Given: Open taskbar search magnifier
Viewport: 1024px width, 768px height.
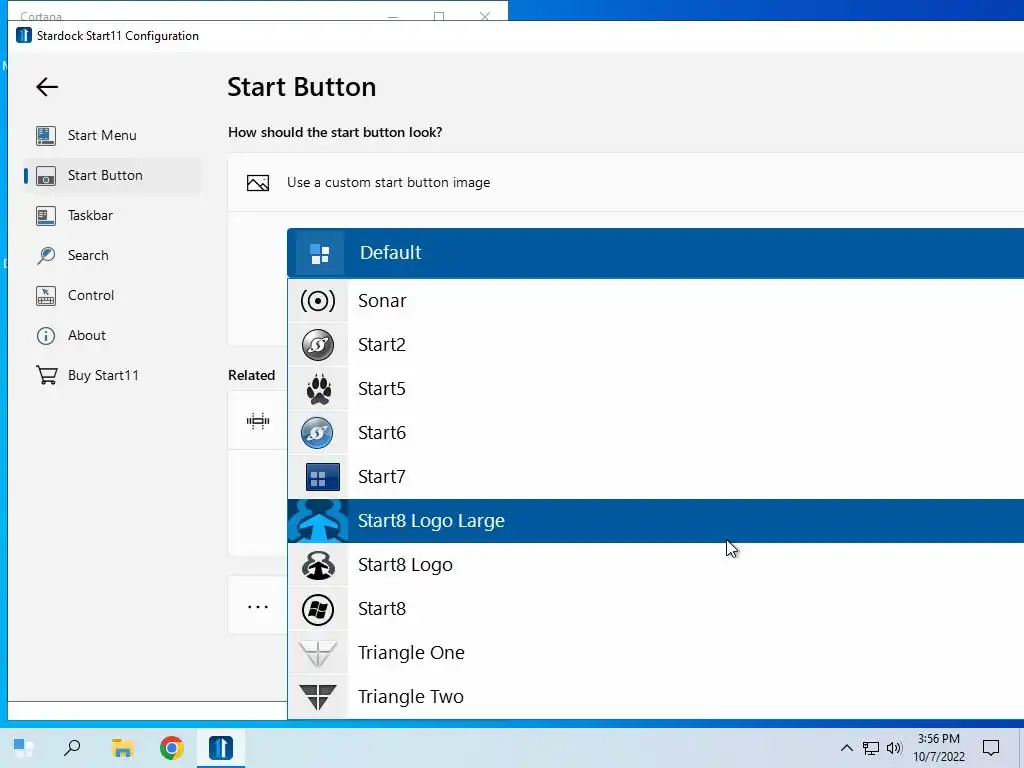Looking at the screenshot, I should click(72, 748).
